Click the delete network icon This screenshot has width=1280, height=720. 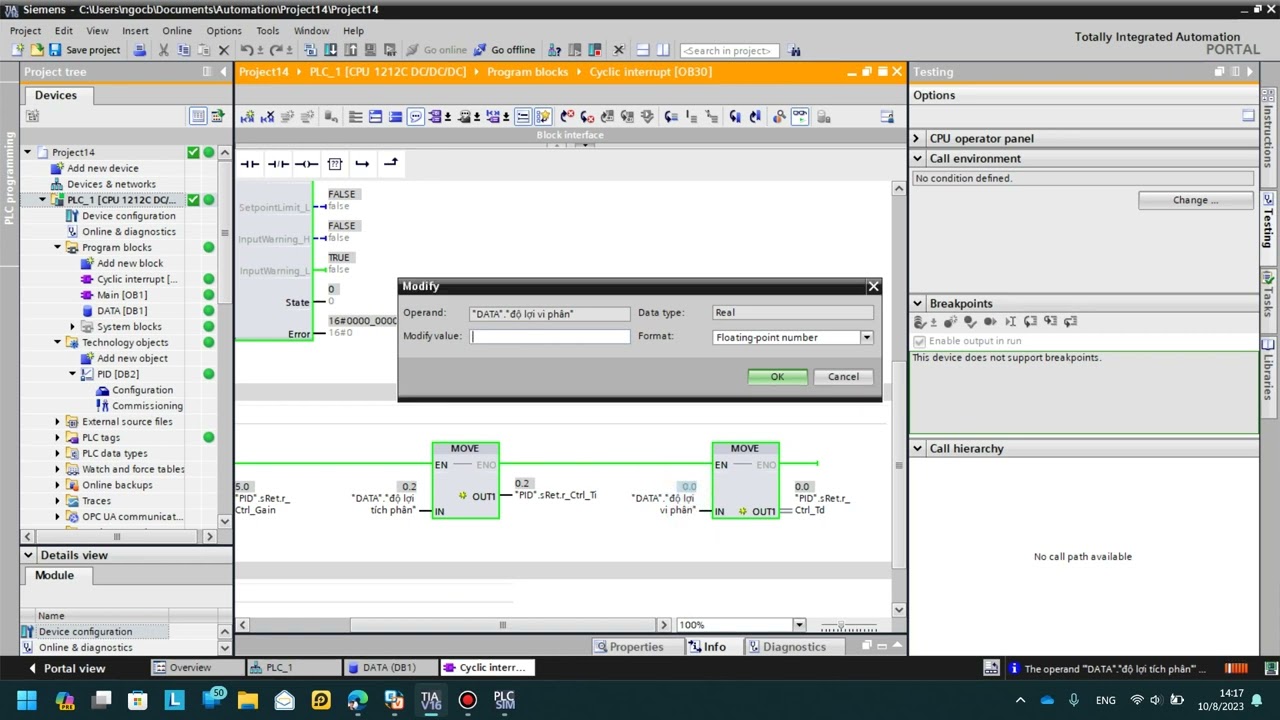267,117
